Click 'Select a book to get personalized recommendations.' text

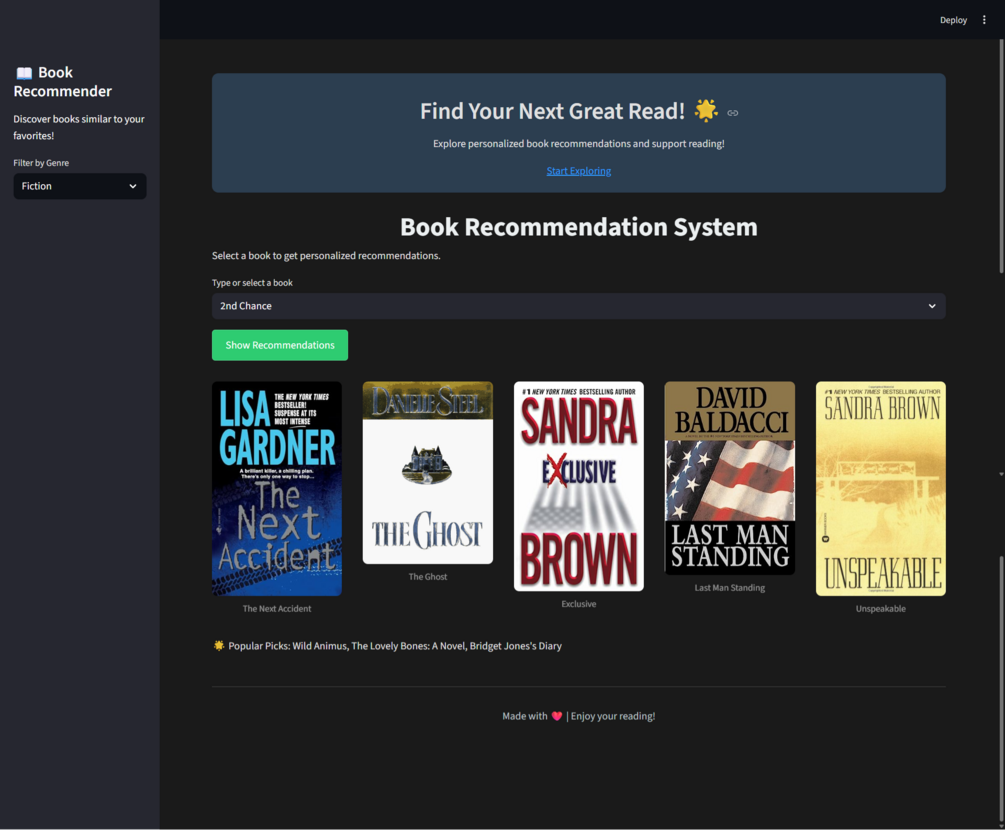click(x=326, y=255)
